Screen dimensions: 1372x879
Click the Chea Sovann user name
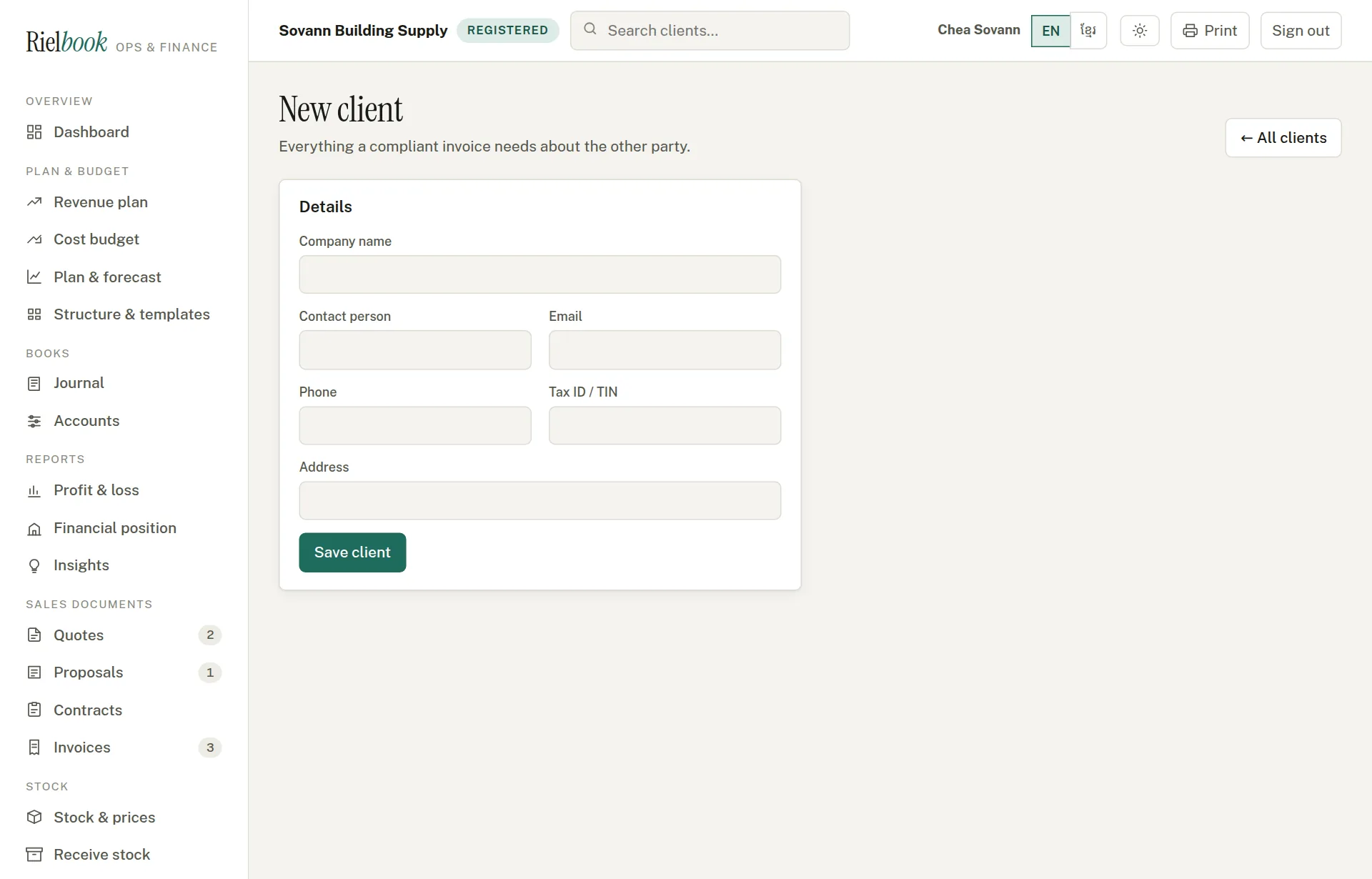(x=978, y=30)
